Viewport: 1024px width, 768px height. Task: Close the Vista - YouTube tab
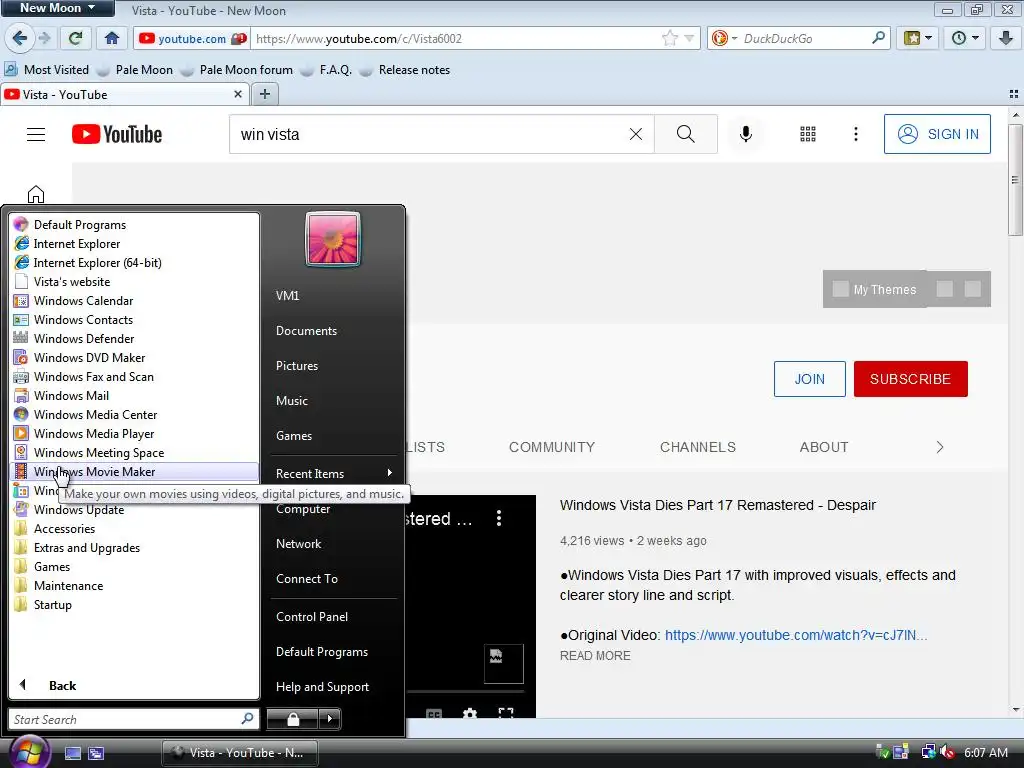[238, 94]
